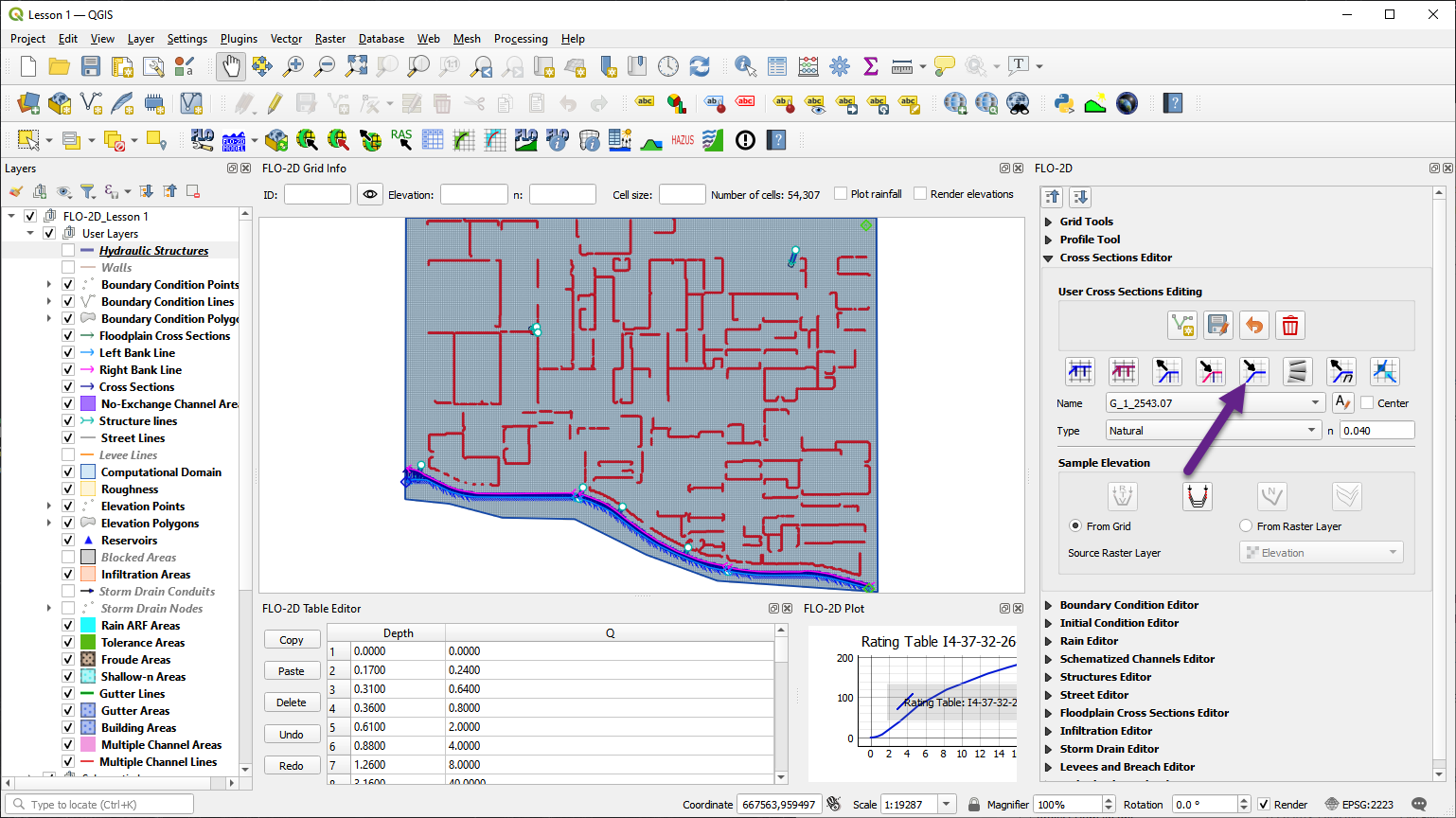Click the red trash delete cross section icon

(x=1289, y=326)
